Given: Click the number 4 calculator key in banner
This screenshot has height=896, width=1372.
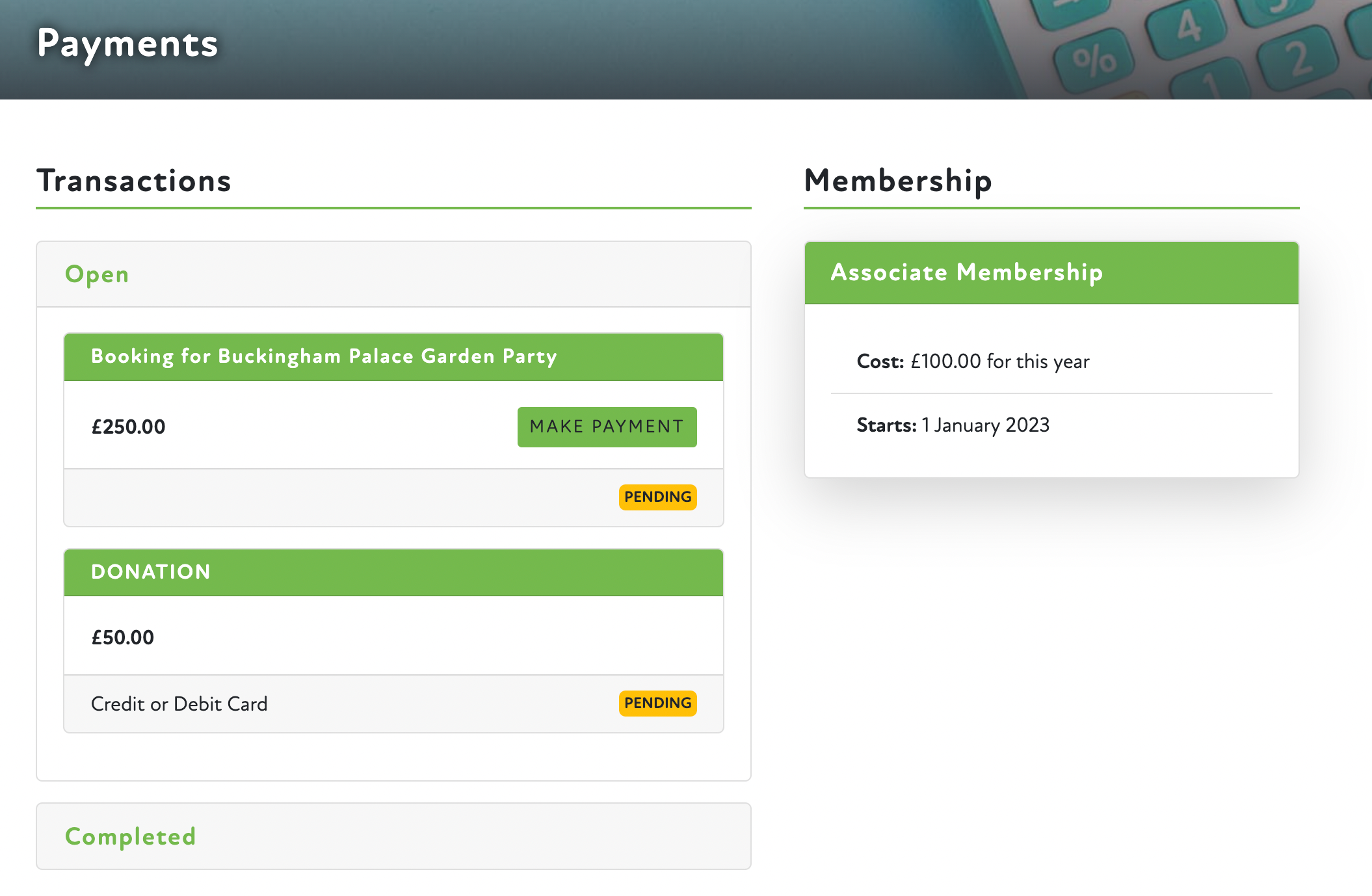Looking at the screenshot, I should [1188, 27].
